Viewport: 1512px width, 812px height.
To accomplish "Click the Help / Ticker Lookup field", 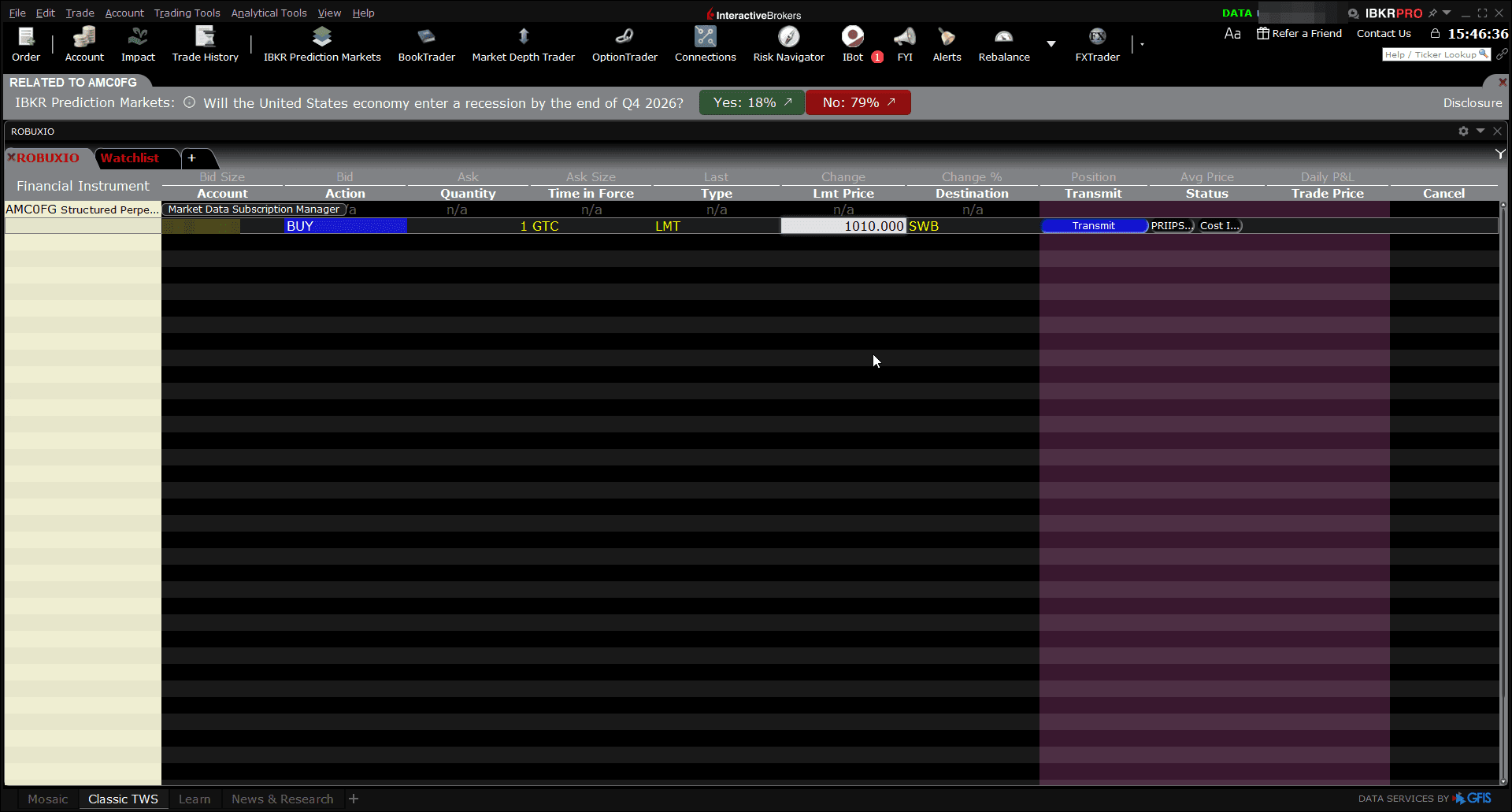I will coord(1436,54).
